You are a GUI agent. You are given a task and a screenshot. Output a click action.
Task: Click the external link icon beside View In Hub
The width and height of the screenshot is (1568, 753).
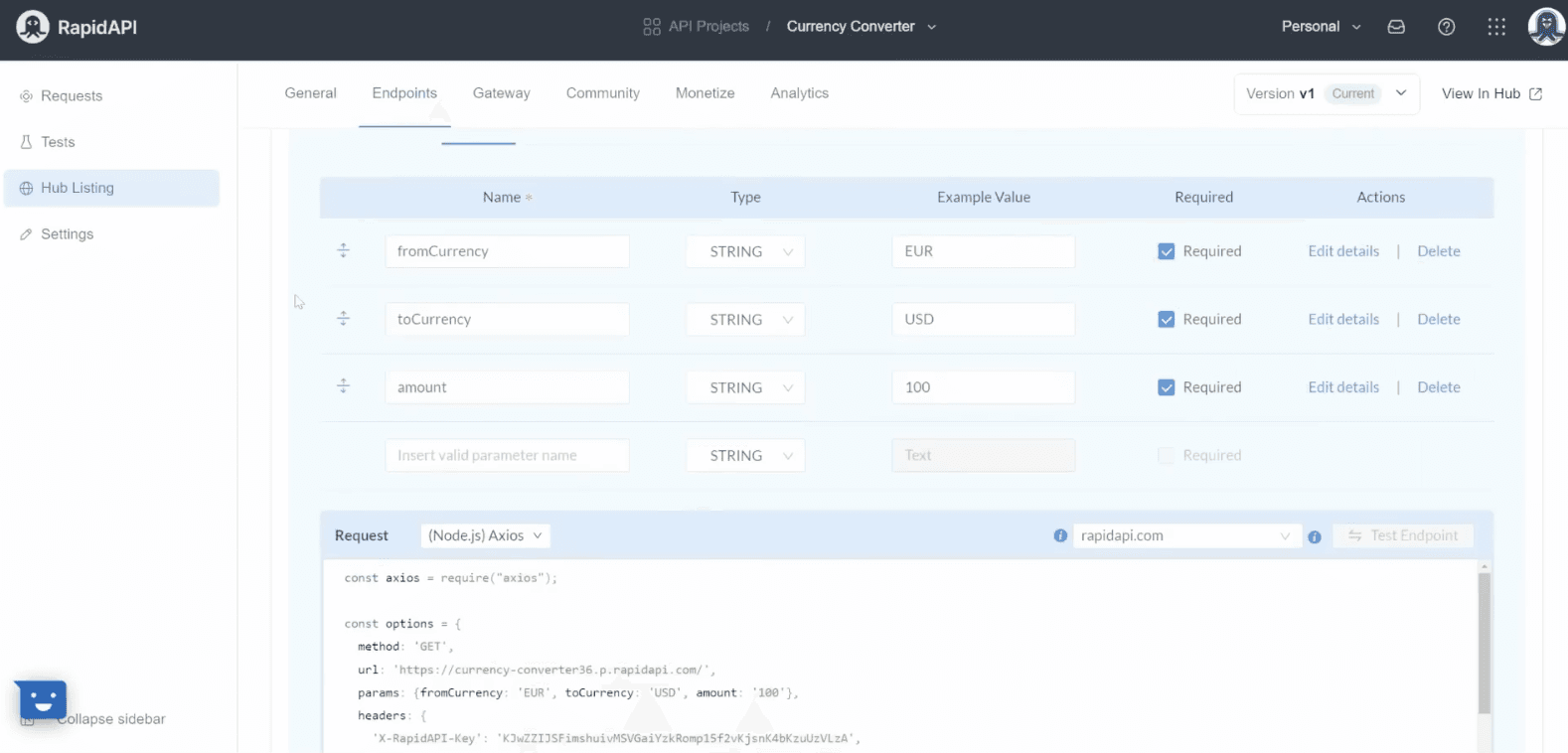(1535, 93)
